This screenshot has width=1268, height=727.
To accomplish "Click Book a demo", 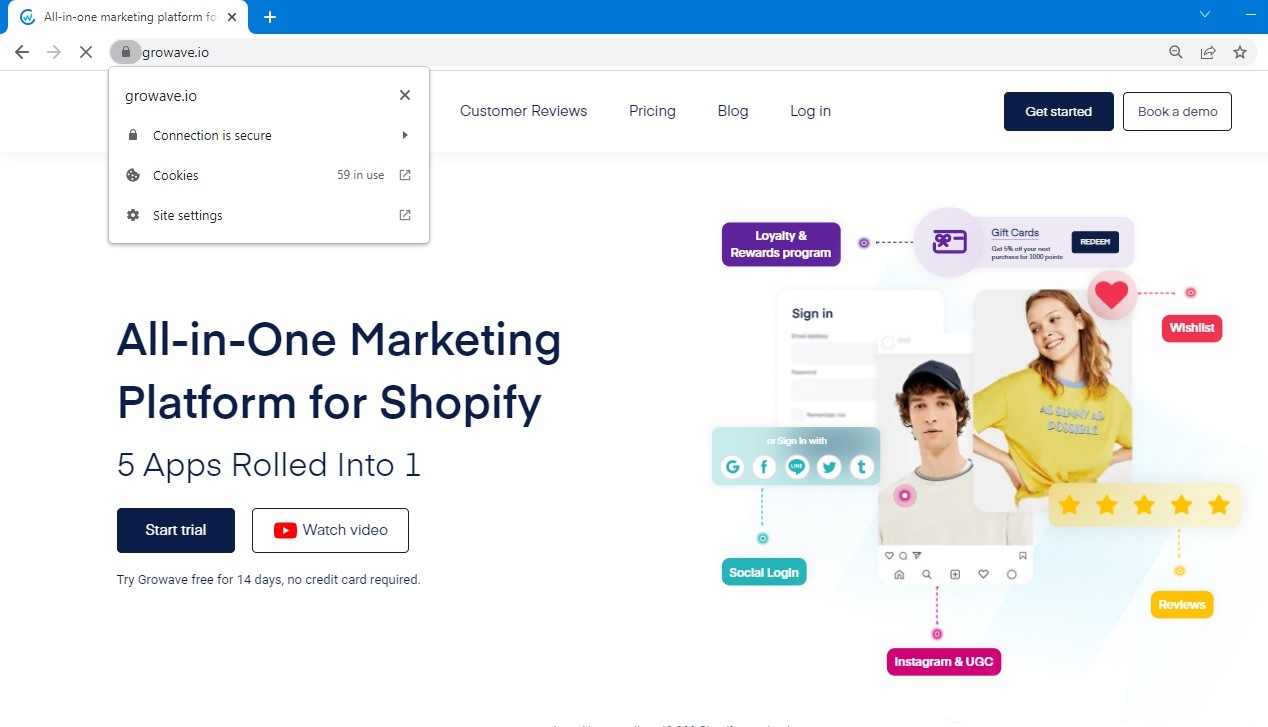I will pos(1177,111).
